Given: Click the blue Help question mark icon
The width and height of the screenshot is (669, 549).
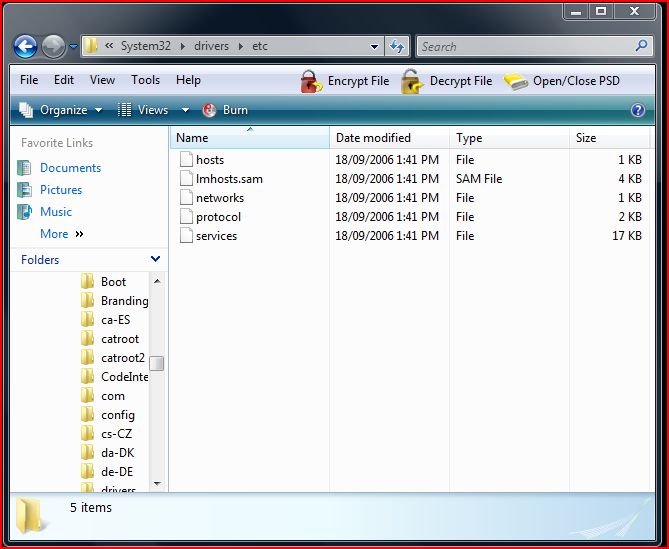Looking at the screenshot, I should point(638,110).
